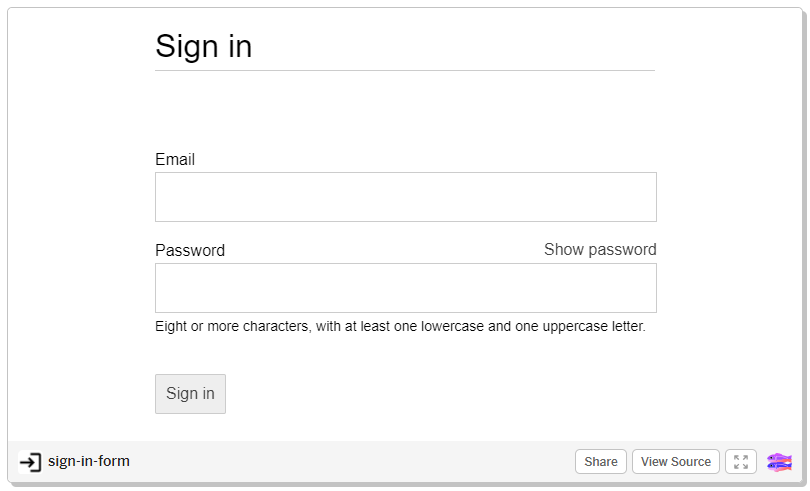The width and height of the screenshot is (810, 491).
Task: Expand the embed to fullscreen
Action: (741, 462)
